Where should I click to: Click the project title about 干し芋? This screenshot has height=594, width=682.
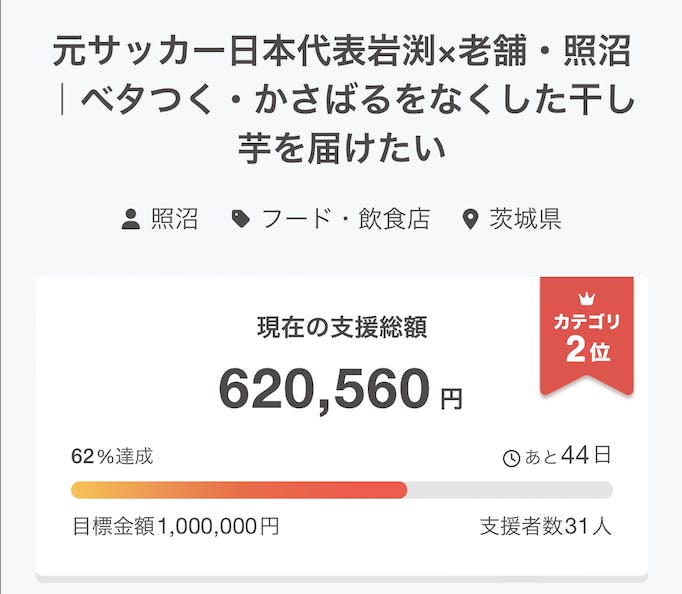tap(342, 100)
